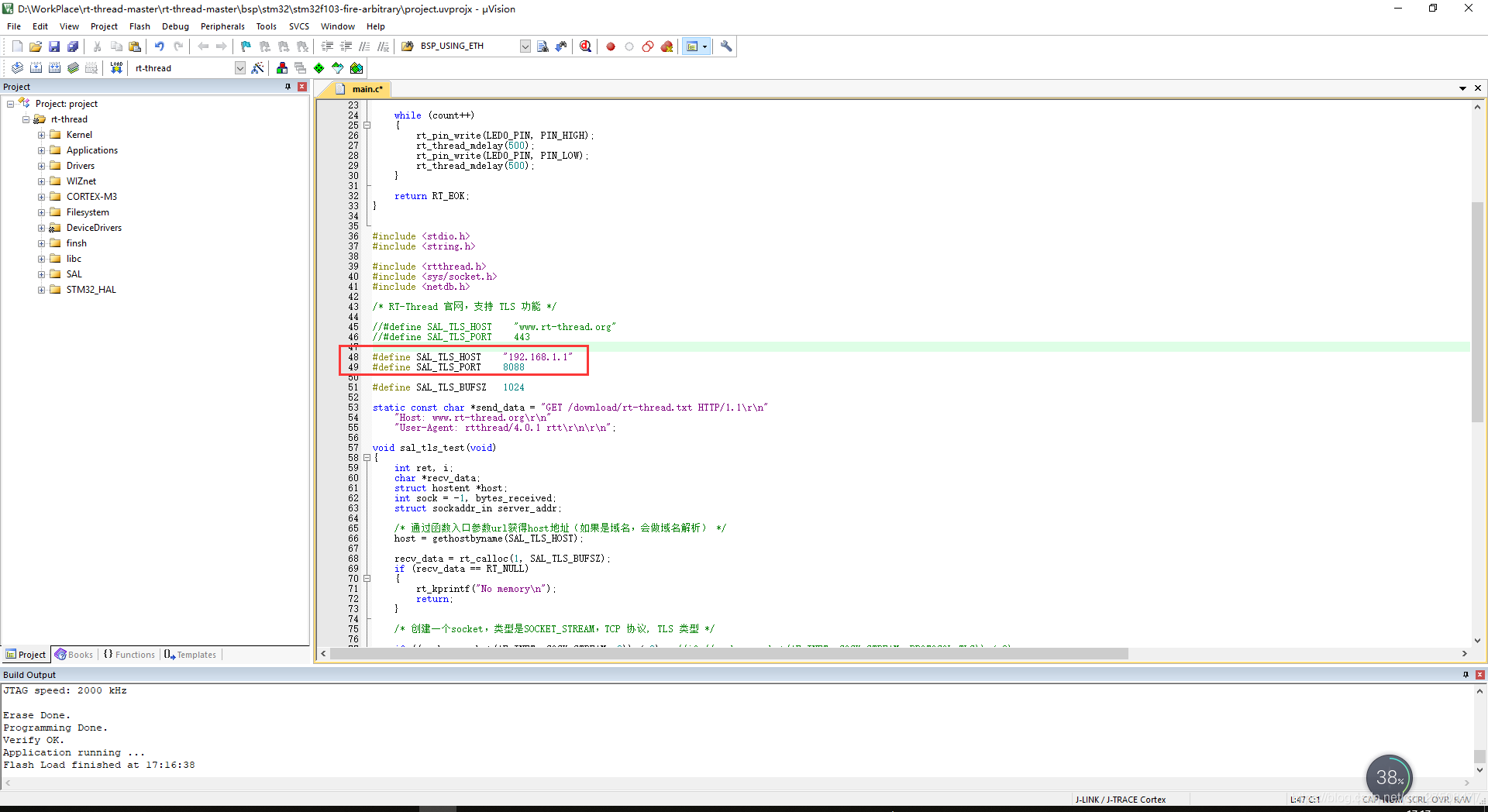Switch to the Books tab
This screenshot has height=812, width=1488.
point(74,654)
